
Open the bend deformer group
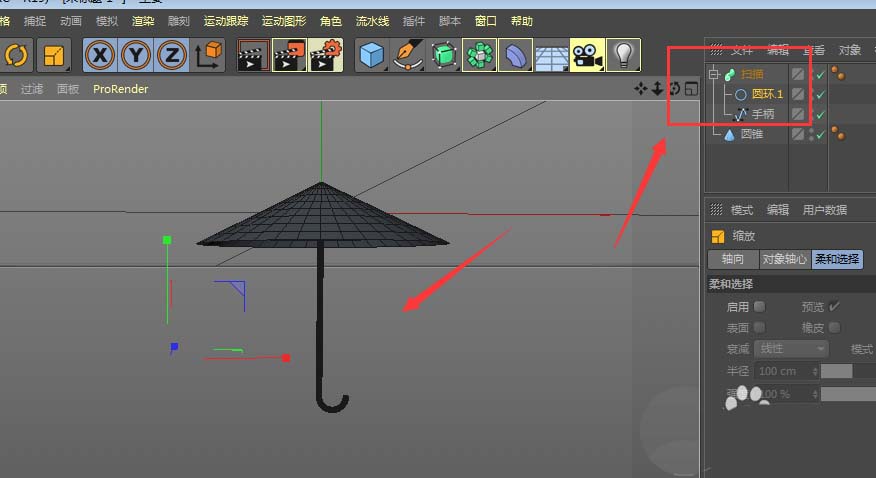tap(515, 55)
